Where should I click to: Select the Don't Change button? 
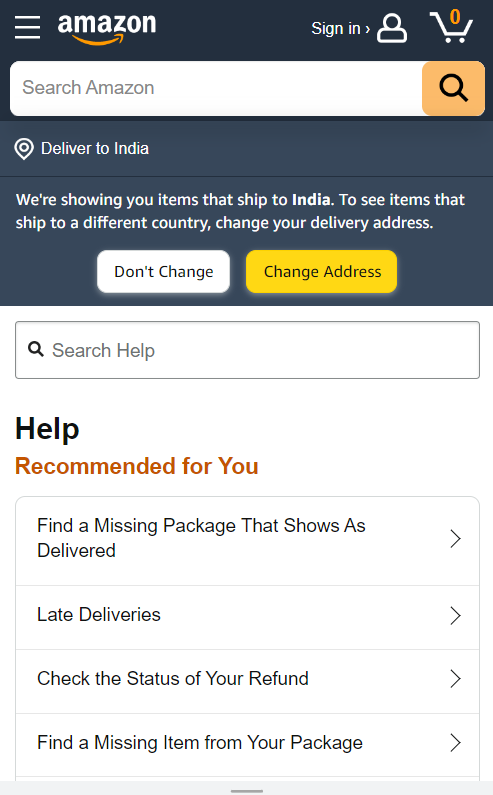[163, 271]
